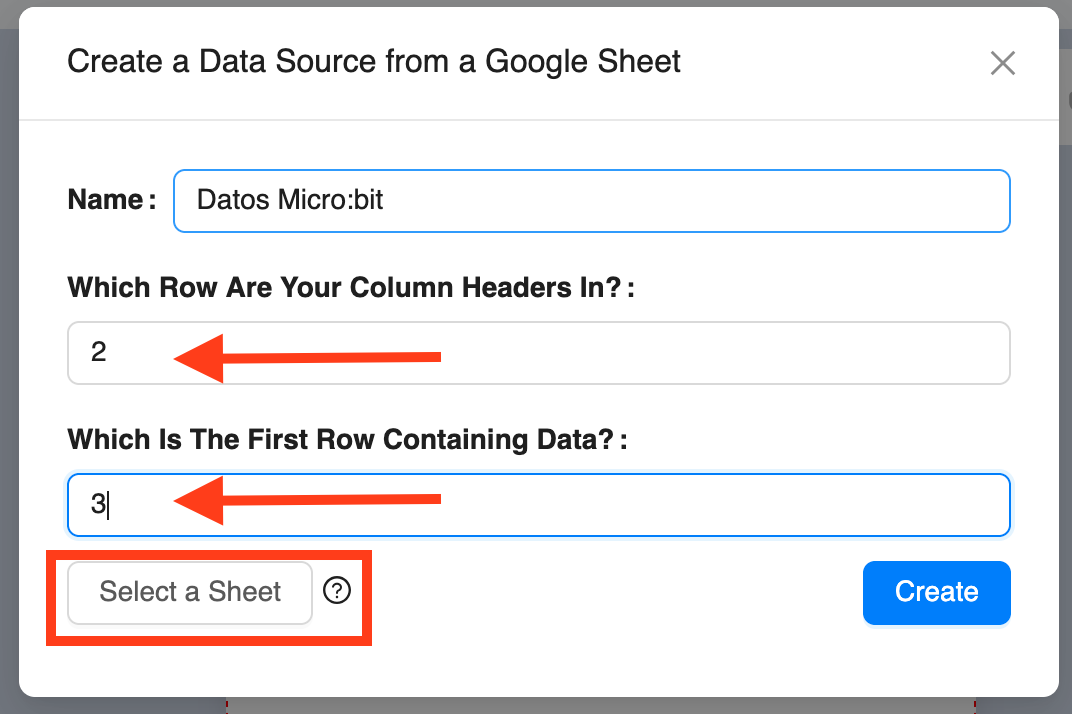This screenshot has height=714, width=1072.
Task: Click the input showing the value 3
Action: [539, 504]
